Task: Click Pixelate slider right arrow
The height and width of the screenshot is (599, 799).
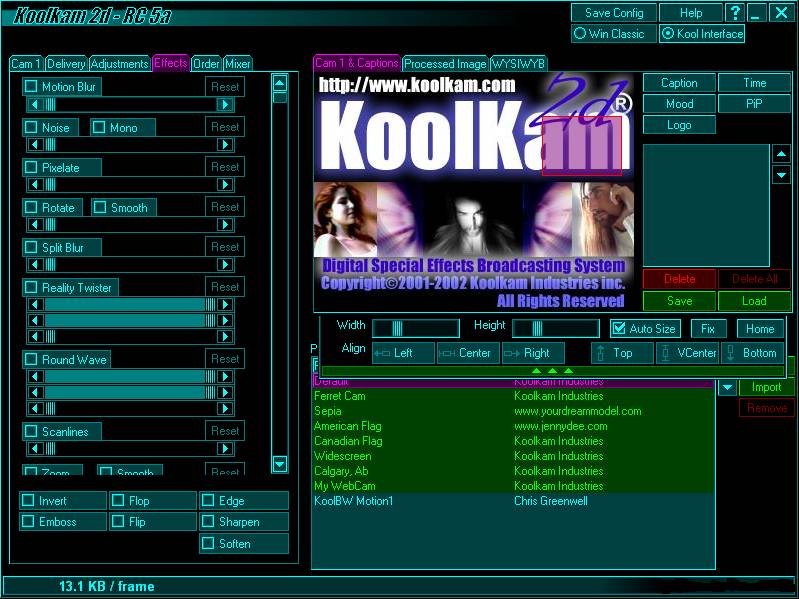Action: (x=225, y=184)
